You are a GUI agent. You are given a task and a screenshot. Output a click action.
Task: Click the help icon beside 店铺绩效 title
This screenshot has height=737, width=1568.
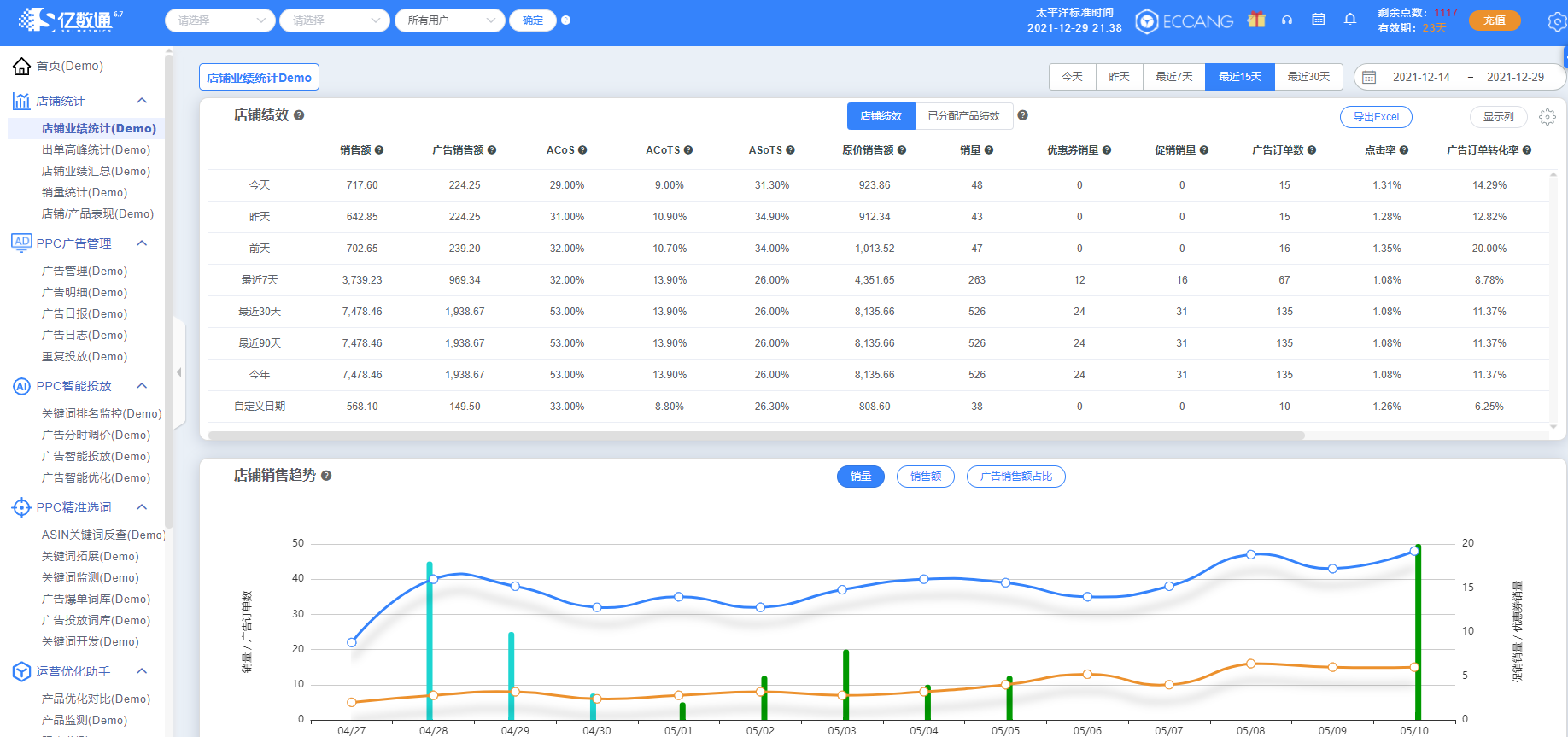point(299,115)
